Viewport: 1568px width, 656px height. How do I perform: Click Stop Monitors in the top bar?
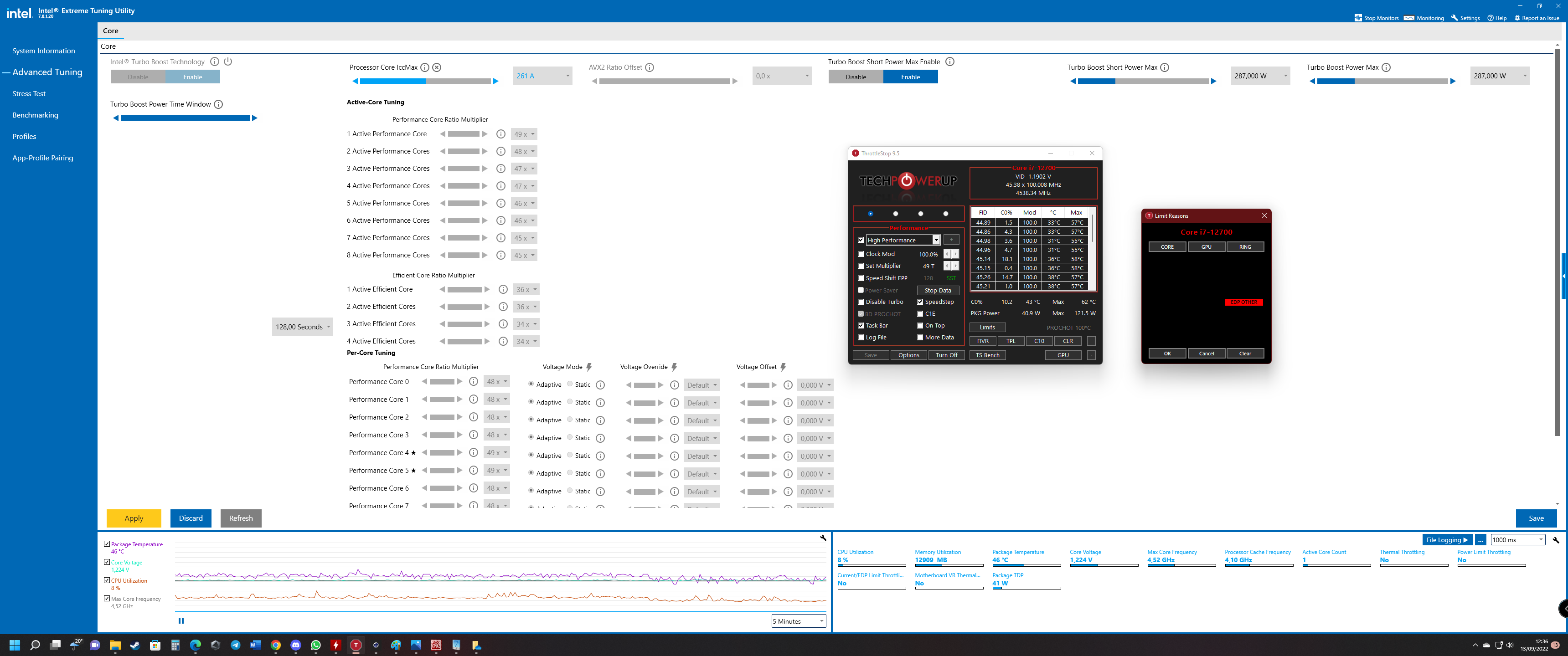click(1376, 18)
